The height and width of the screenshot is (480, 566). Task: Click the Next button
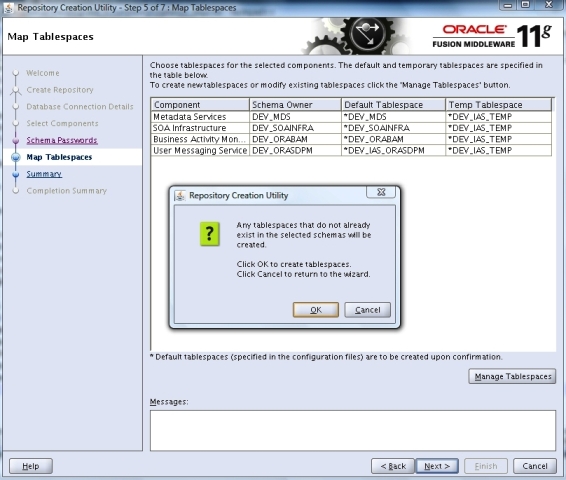click(437, 466)
